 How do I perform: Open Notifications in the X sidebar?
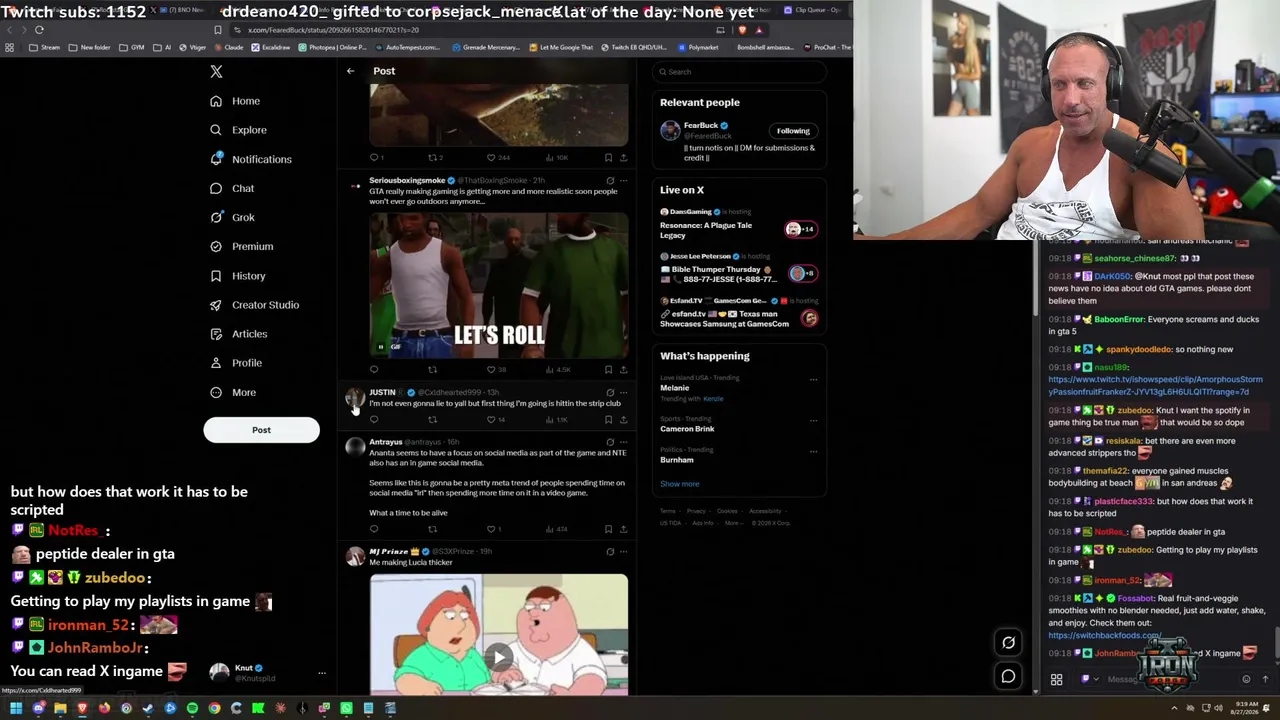pyautogui.click(x=250, y=159)
